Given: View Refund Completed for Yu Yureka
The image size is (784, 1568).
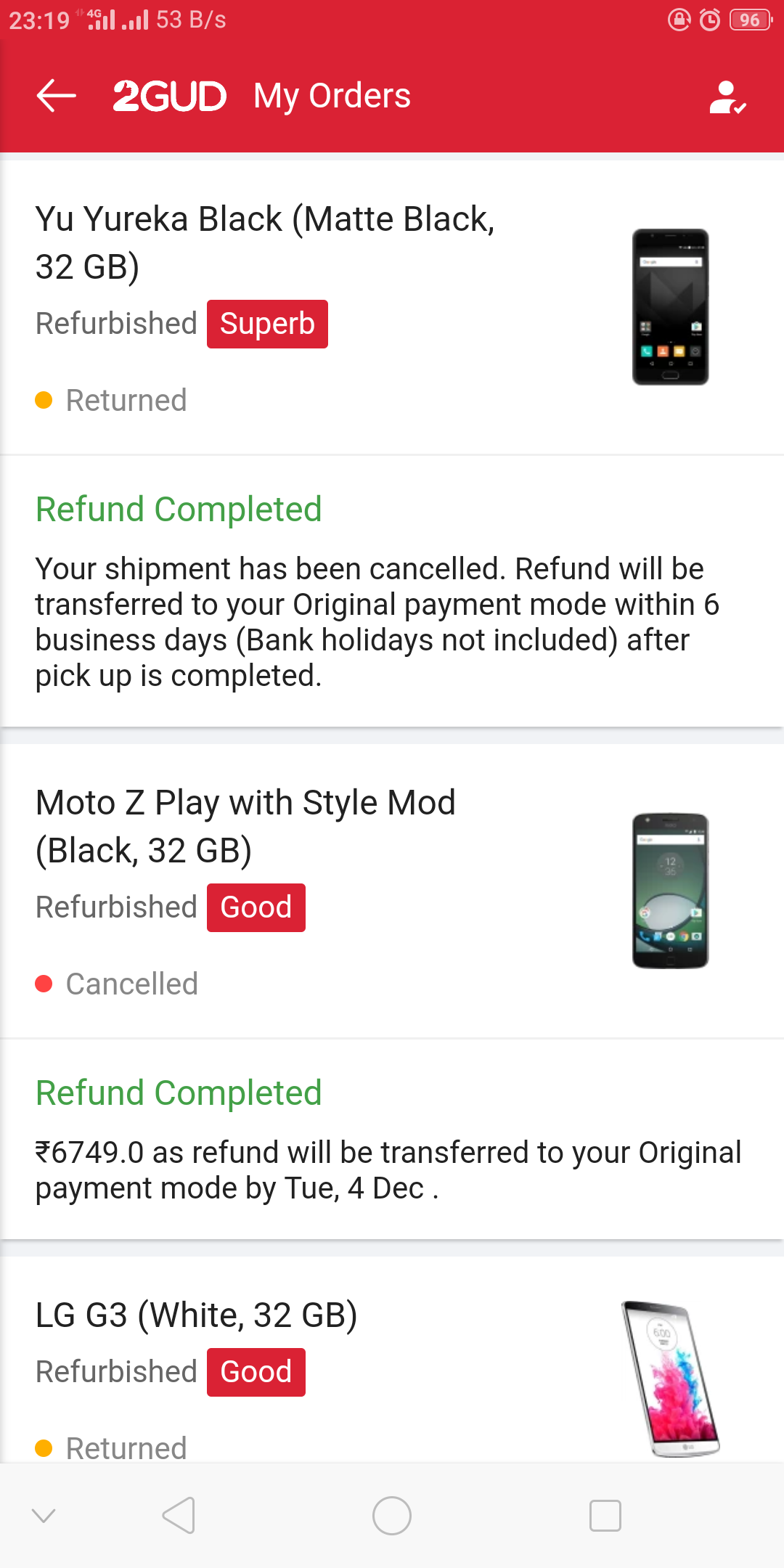Looking at the screenshot, I should pyautogui.click(x=179, y=509).
